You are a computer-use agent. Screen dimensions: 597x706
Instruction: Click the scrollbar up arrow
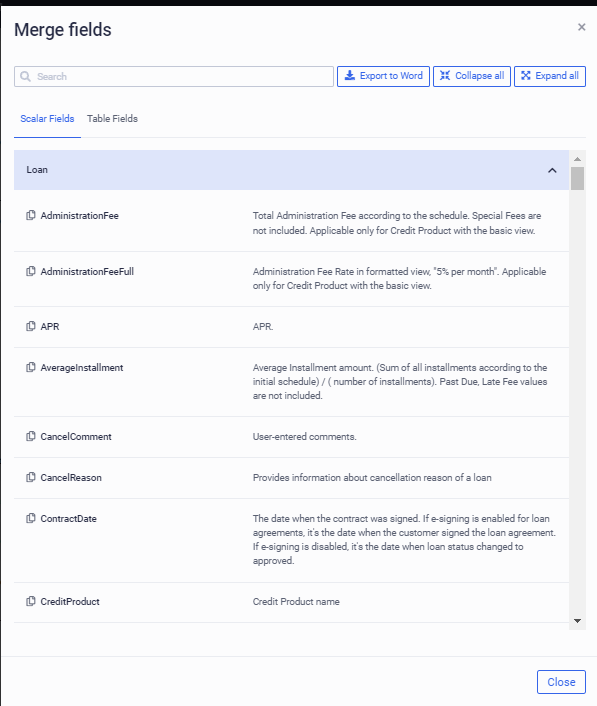pyautogui.click(x=577, y=159)
